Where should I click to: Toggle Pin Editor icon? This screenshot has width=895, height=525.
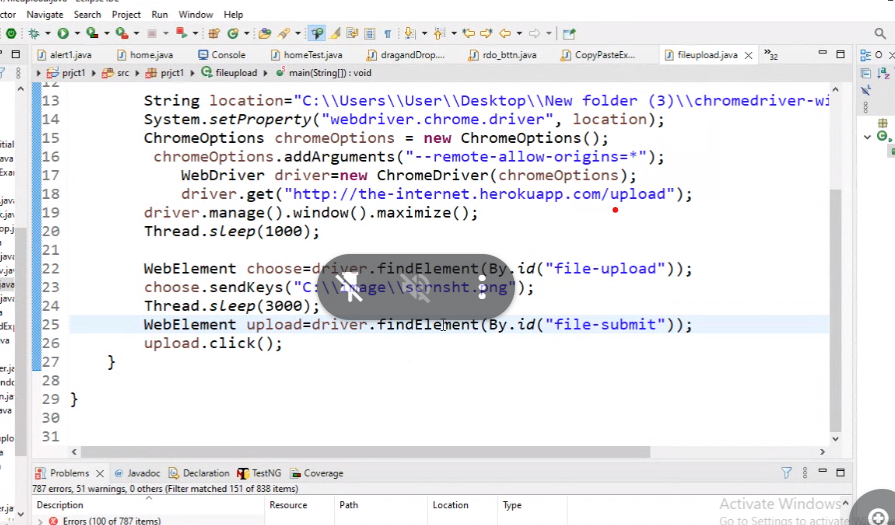tap(569, 34)
